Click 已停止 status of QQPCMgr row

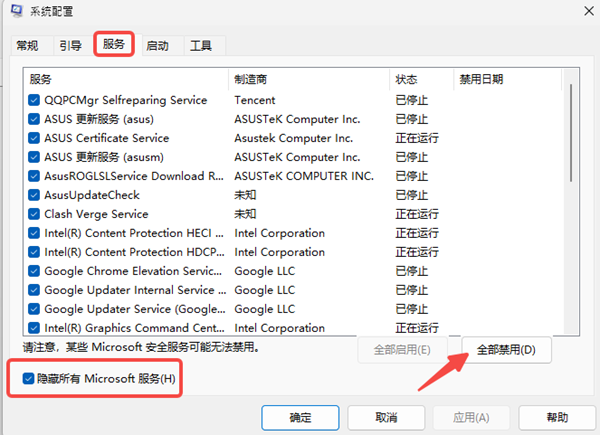[x=411, y=100]
